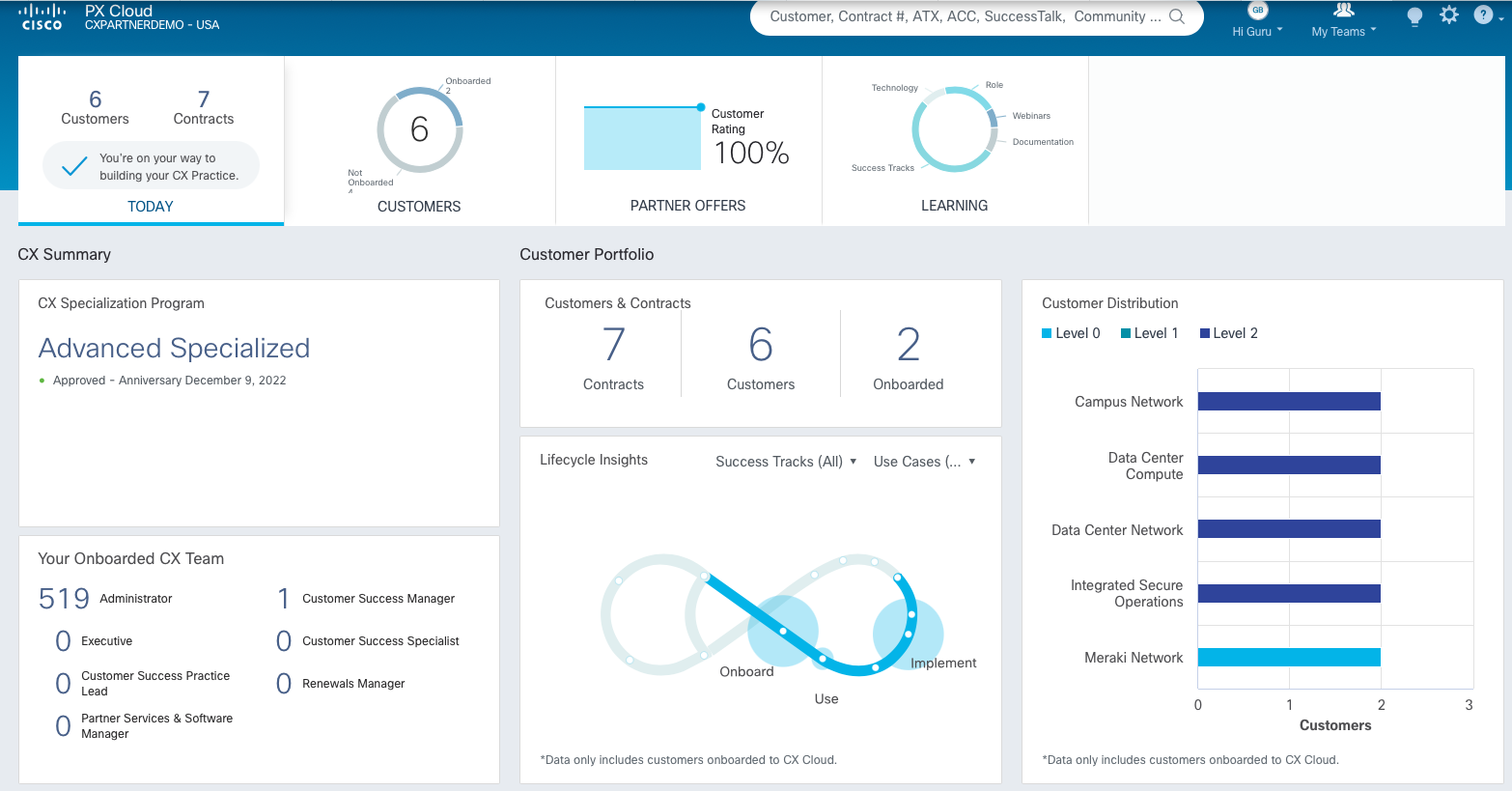The image size is (1512, 791).
Task: Open the settings gear icon
Action: 1449,15
